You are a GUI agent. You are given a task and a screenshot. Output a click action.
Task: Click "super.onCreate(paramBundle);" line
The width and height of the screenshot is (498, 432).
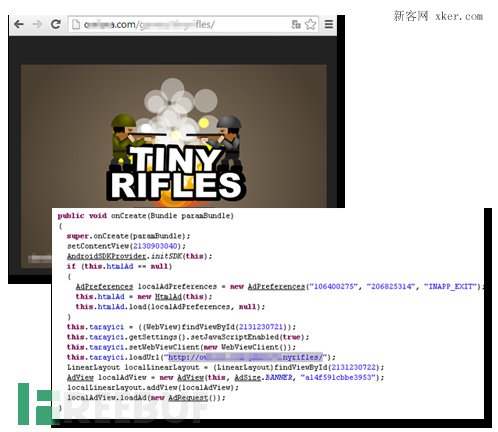(x=128, y=236)
